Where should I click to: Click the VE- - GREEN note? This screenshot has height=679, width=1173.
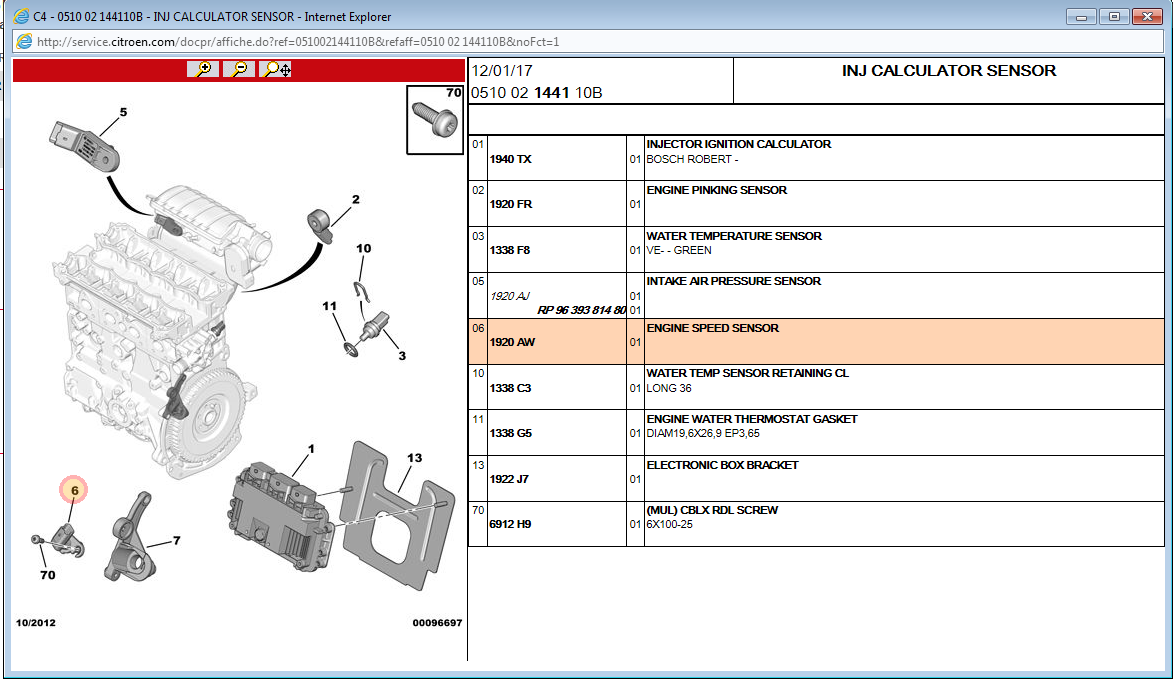coord(679,251)
